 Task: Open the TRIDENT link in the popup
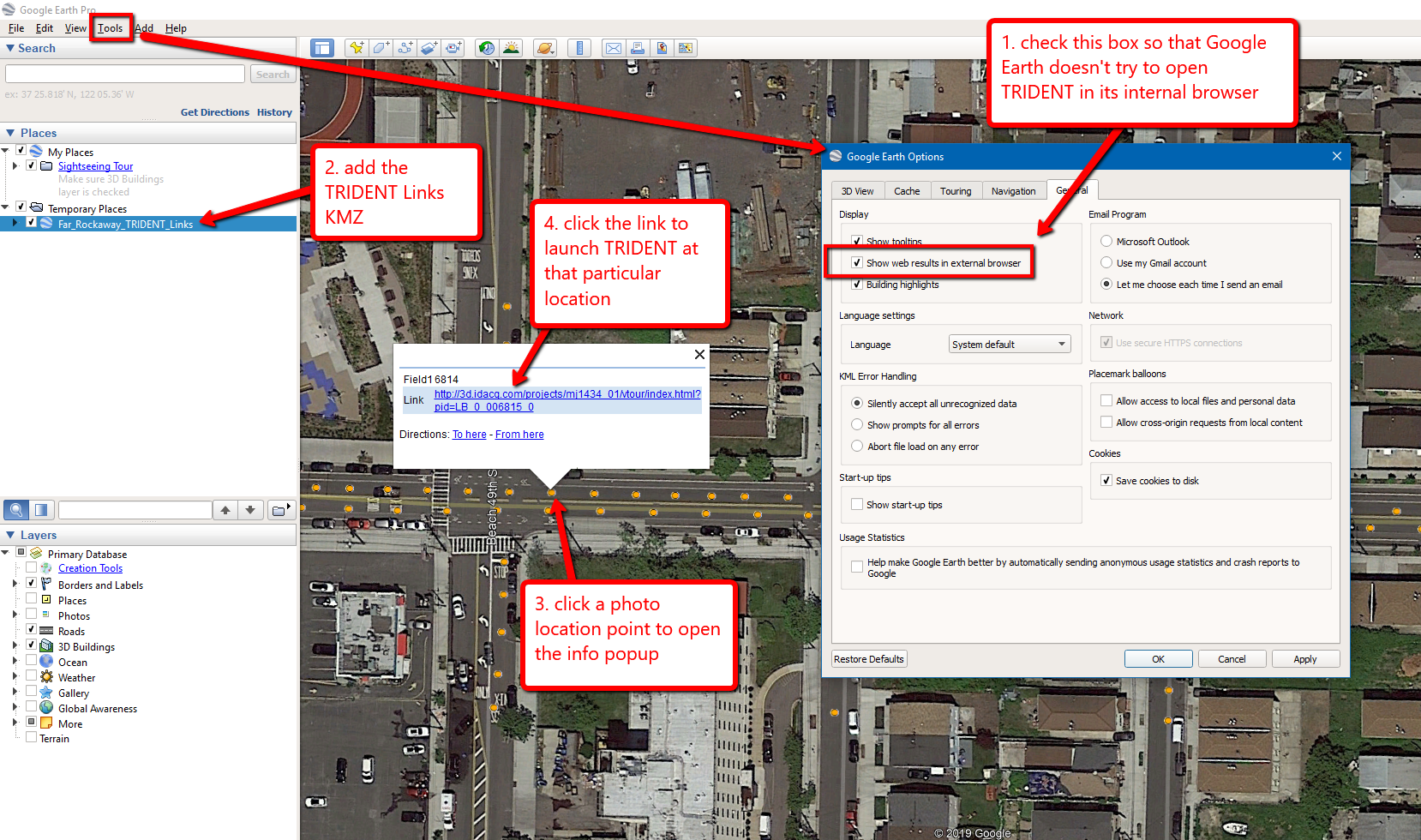[567, 400]
